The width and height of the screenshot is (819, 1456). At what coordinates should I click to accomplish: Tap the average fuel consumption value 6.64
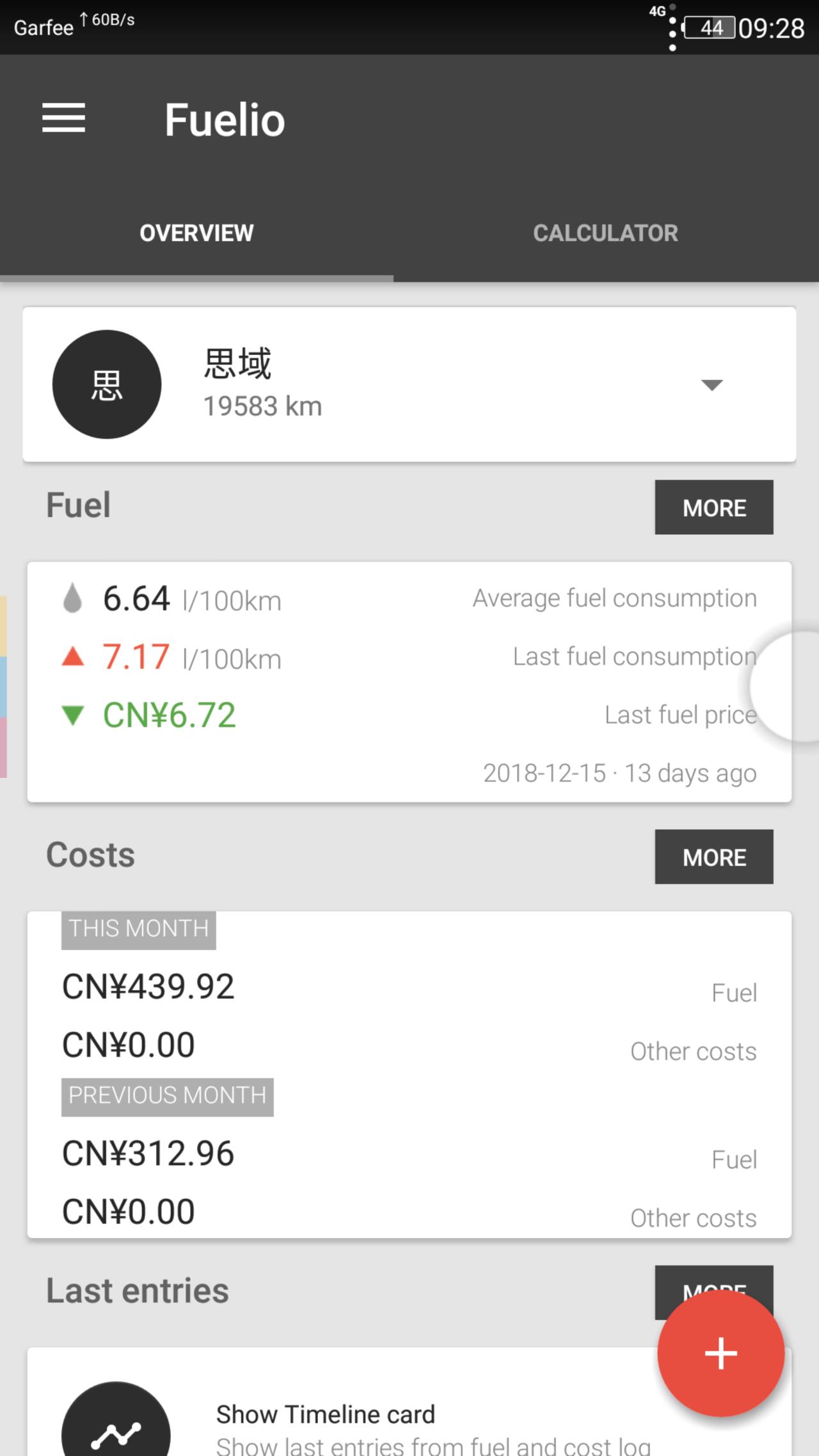coord(136,599)
